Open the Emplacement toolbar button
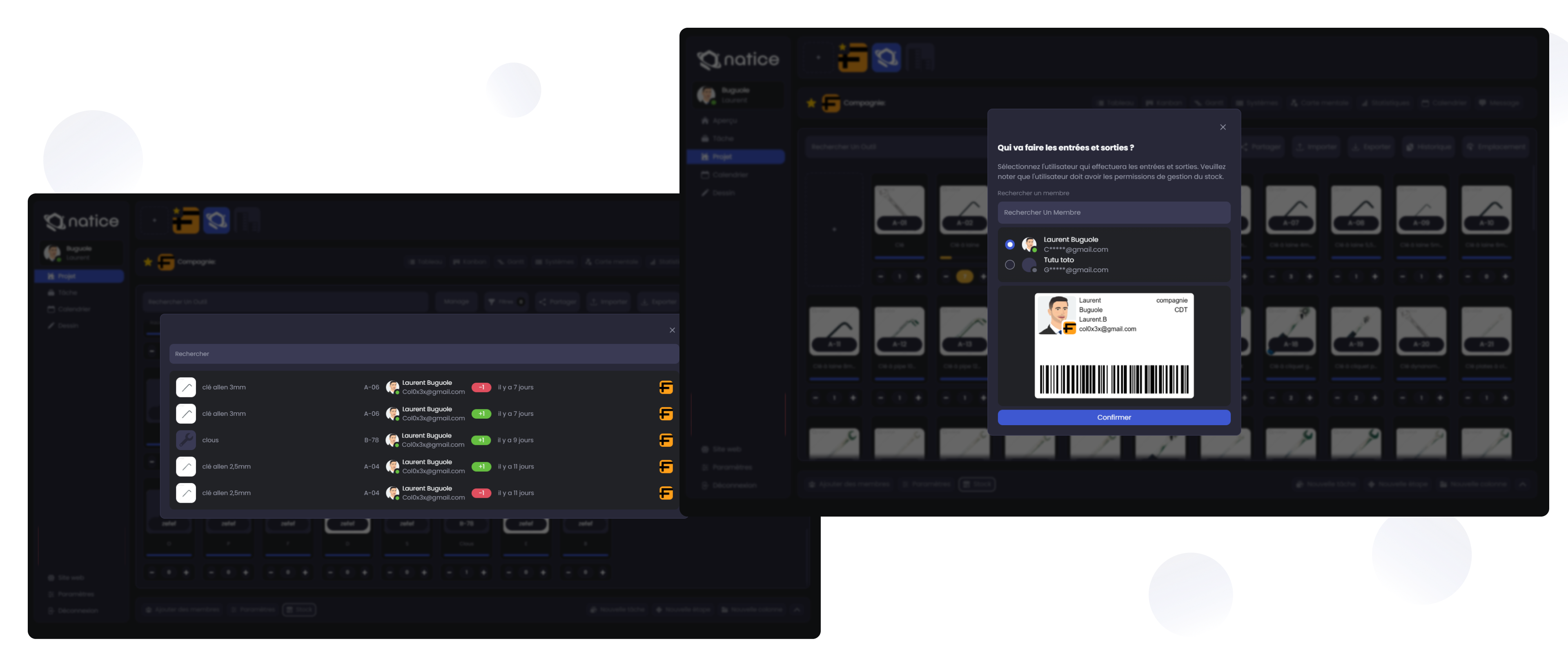 pos(1497,147)
